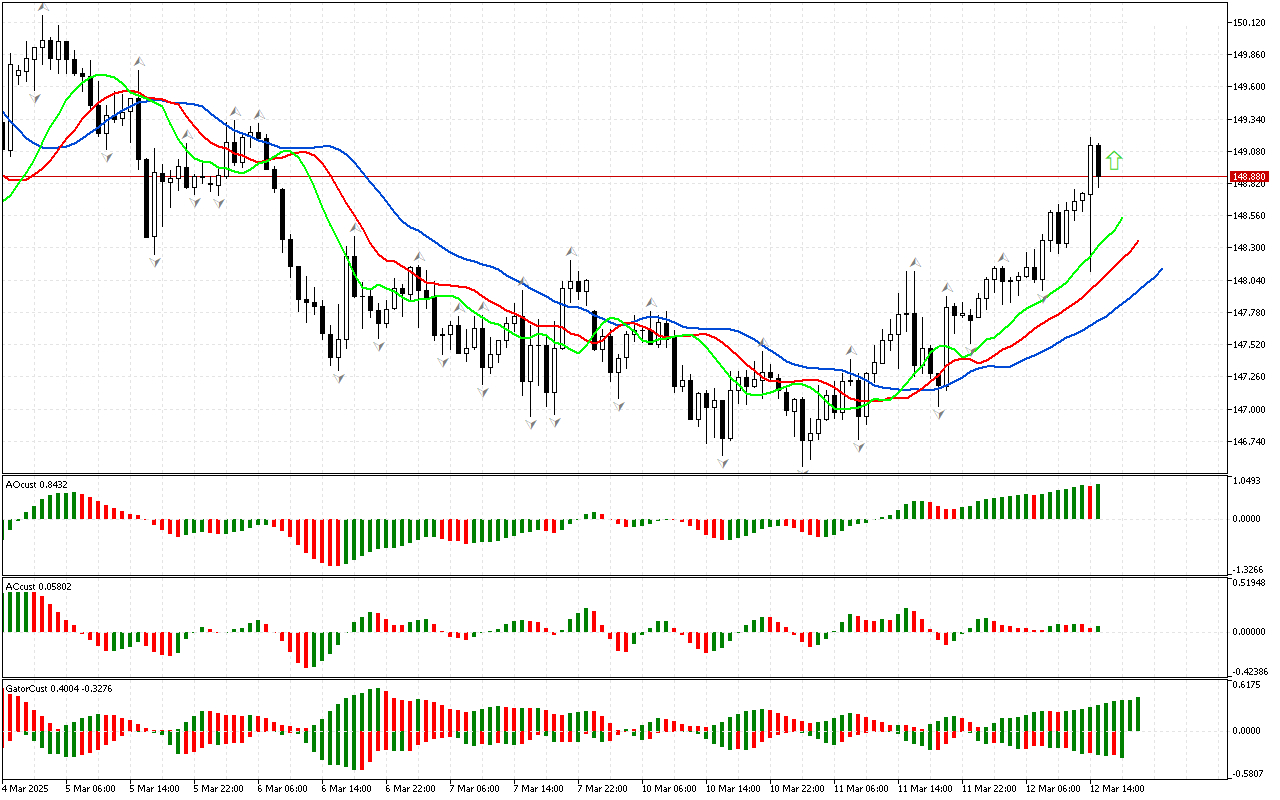Viewport: 1280px width, 800px height.
Task: Click the 147.520 price scale label
Action: [1250, 345]
